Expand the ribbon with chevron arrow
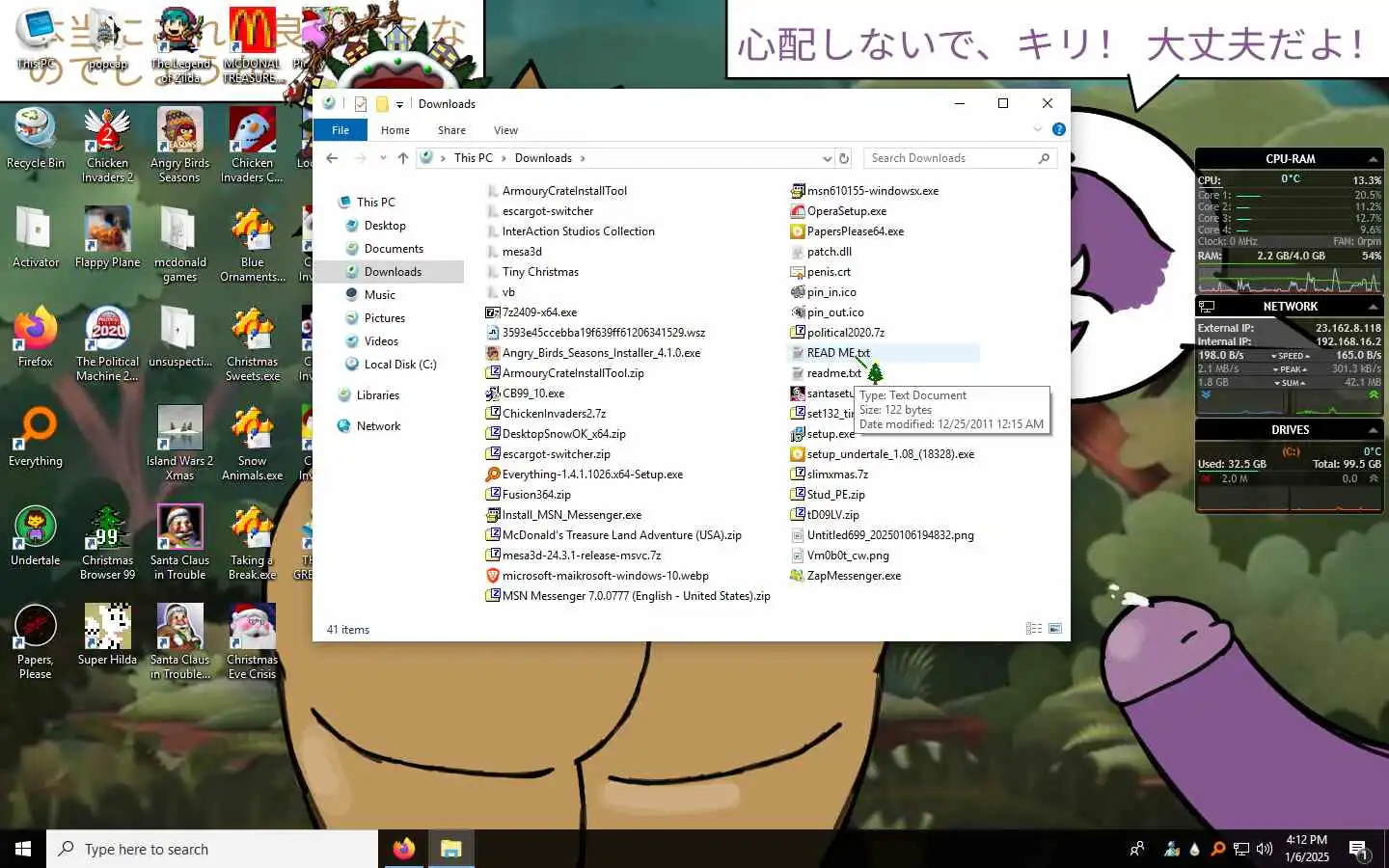Screen dimensions: 1389x868 [x=1038, y=129]
